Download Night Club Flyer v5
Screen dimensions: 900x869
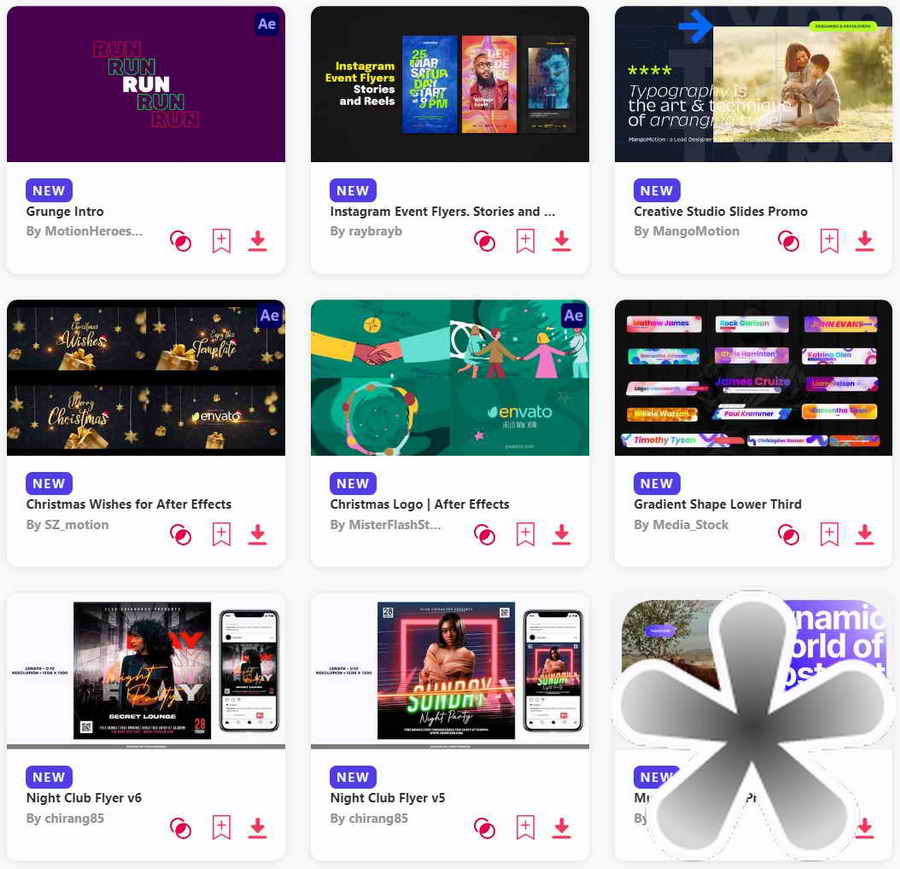point(561,828)
